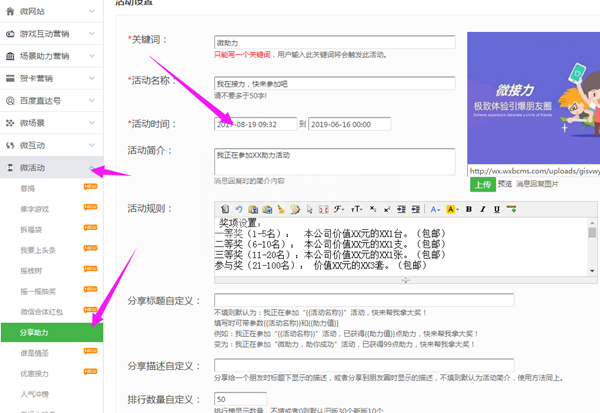This screenshot has height=413, width=600.
Task: Click the 微接力 banner image thumbnail
Action: point(534,98)
